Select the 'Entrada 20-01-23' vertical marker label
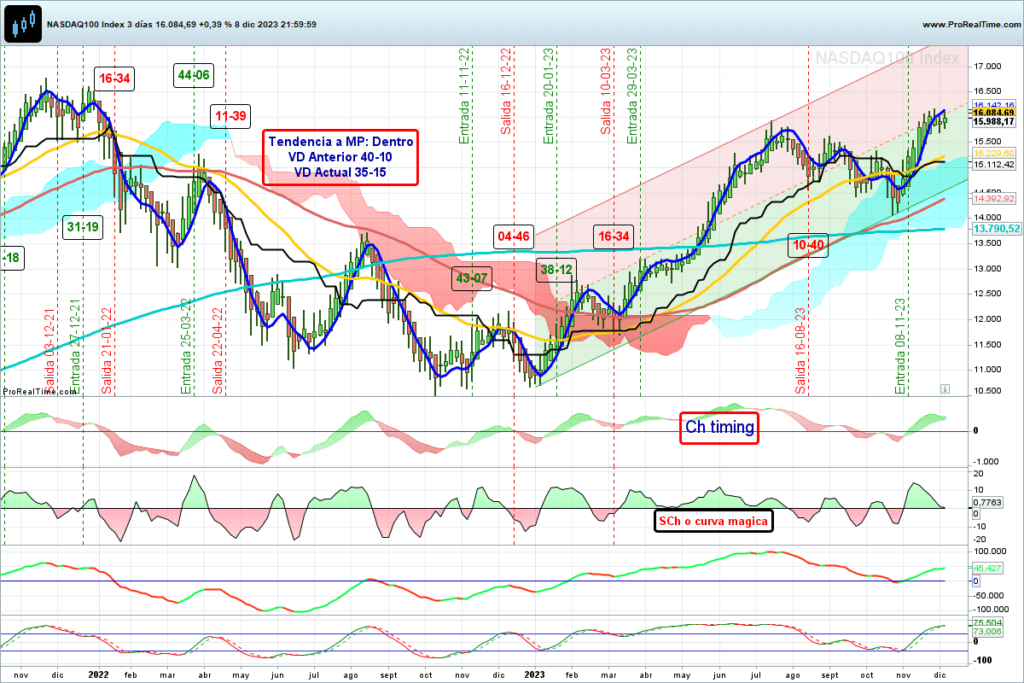The height and width of the screenshot is (683, 1024). [x=549, y=96]
